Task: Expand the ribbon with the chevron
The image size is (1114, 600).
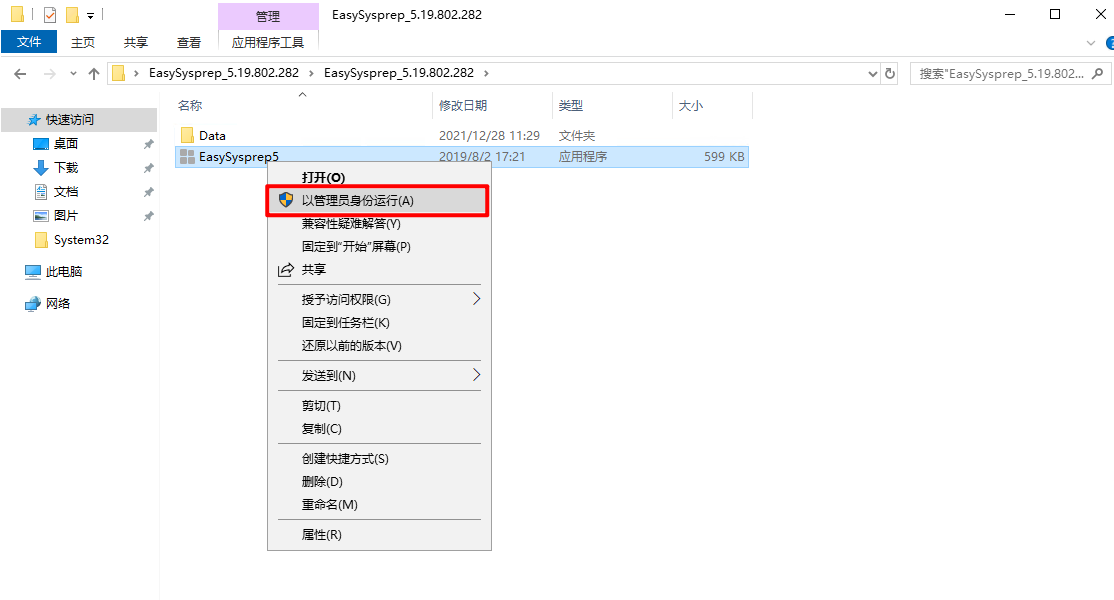Action: [1091, 43]
